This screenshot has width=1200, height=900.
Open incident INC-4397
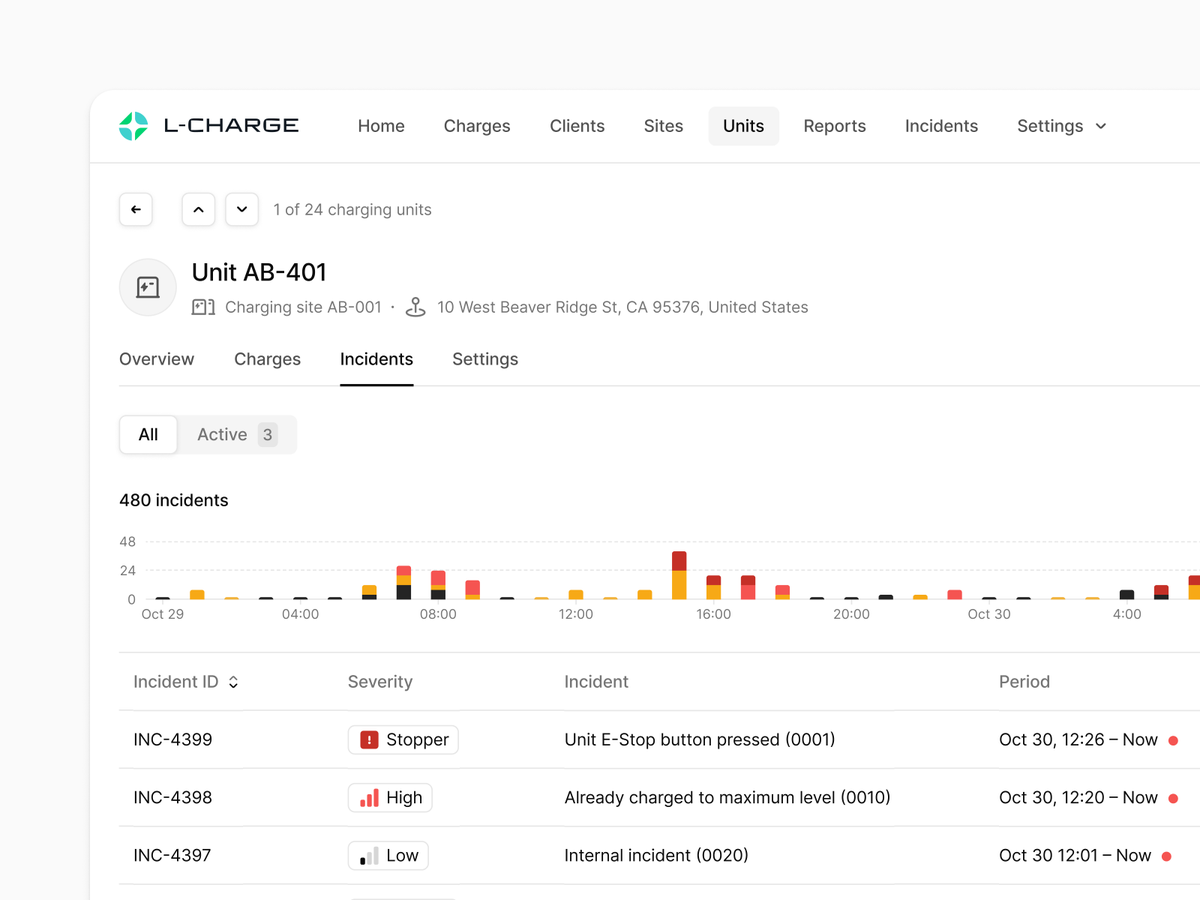tap(172, 856)
